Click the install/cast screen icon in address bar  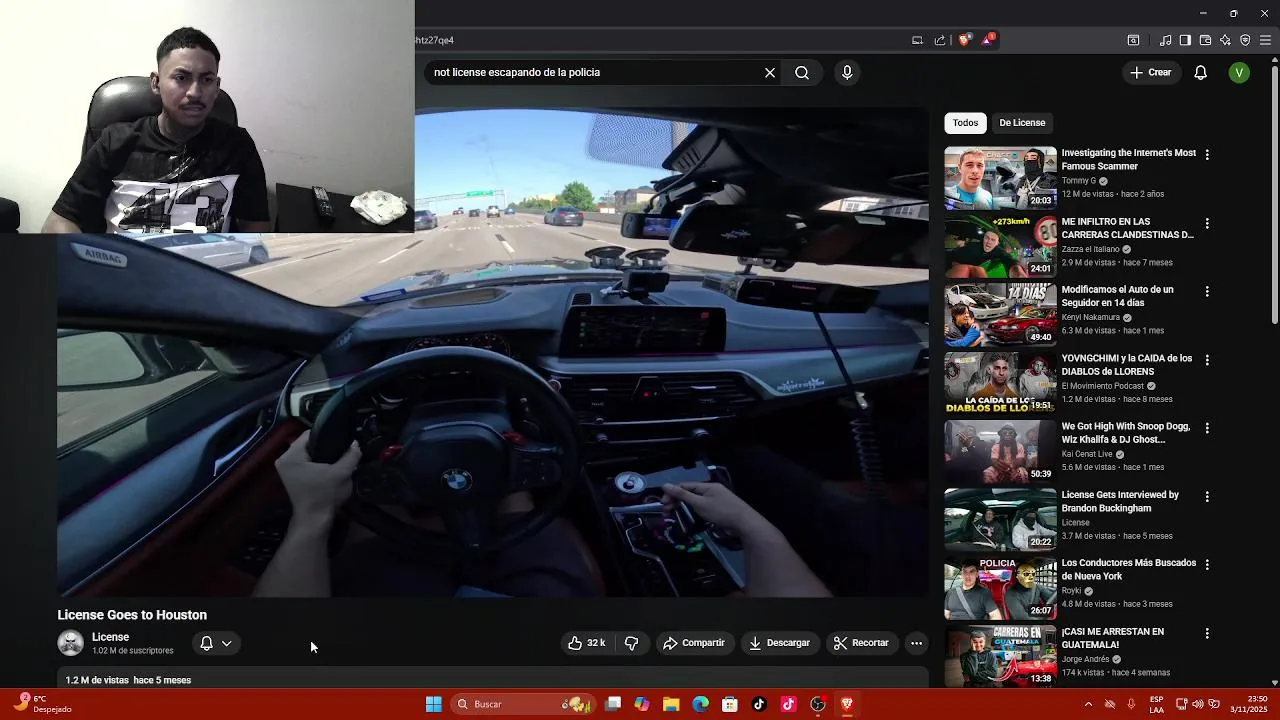[x=917, y=40]
